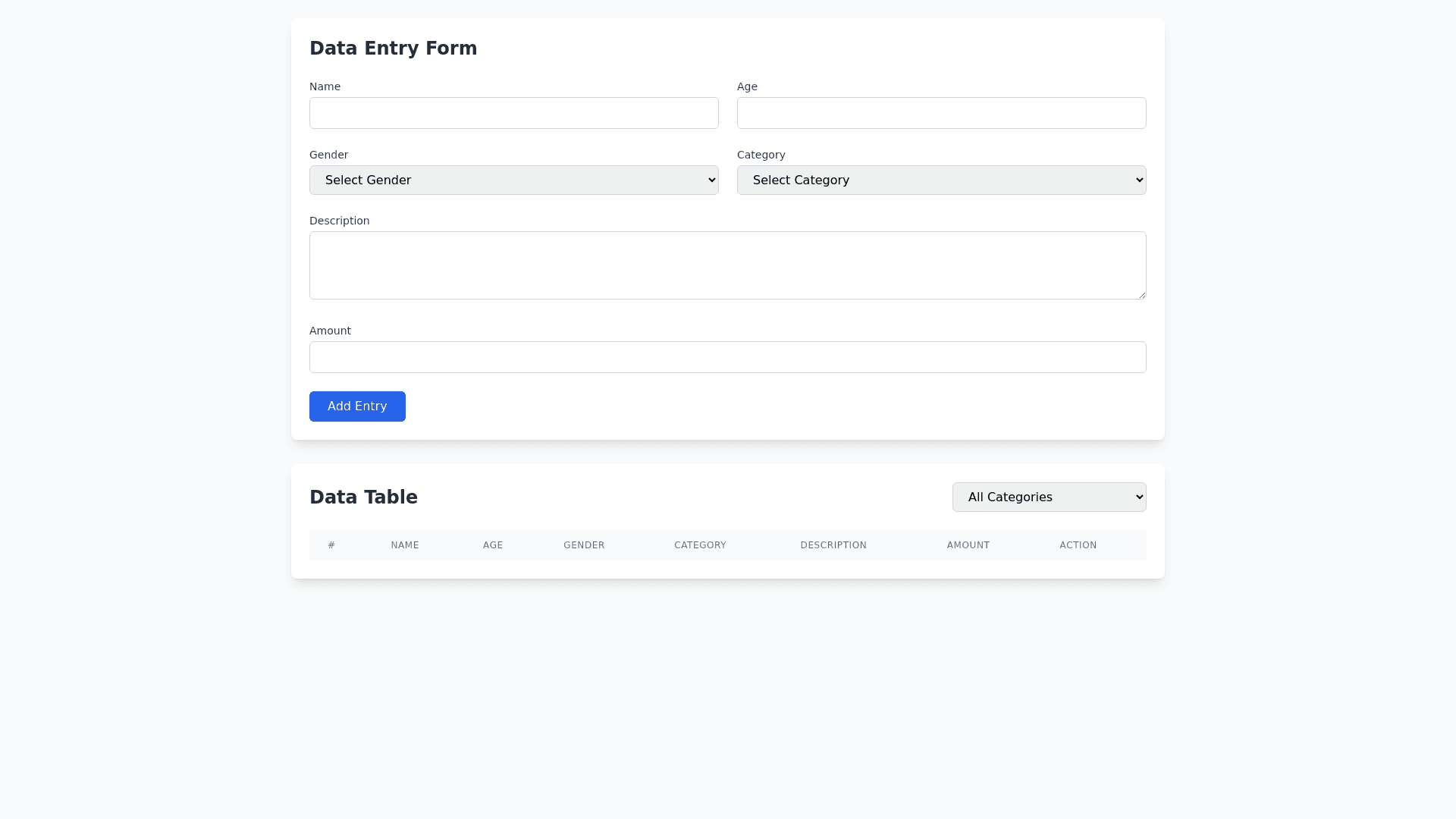Open the All Categories filter dropdown

tap(1049, 497)
